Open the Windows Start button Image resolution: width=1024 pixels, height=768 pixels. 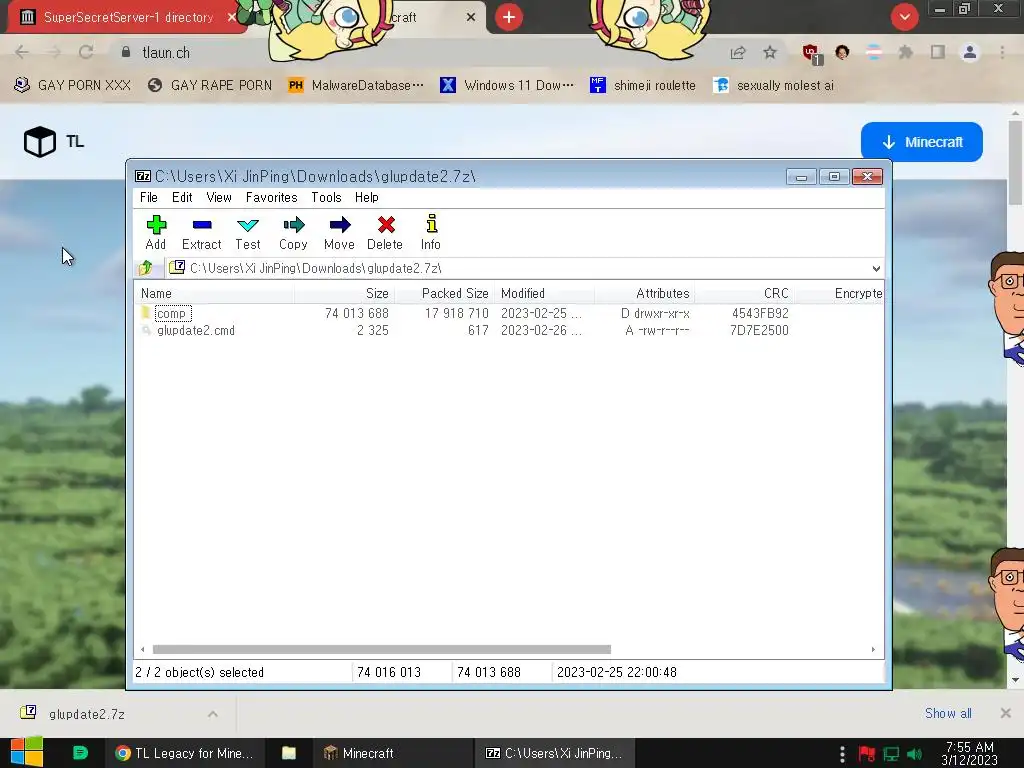click(27, 753)
